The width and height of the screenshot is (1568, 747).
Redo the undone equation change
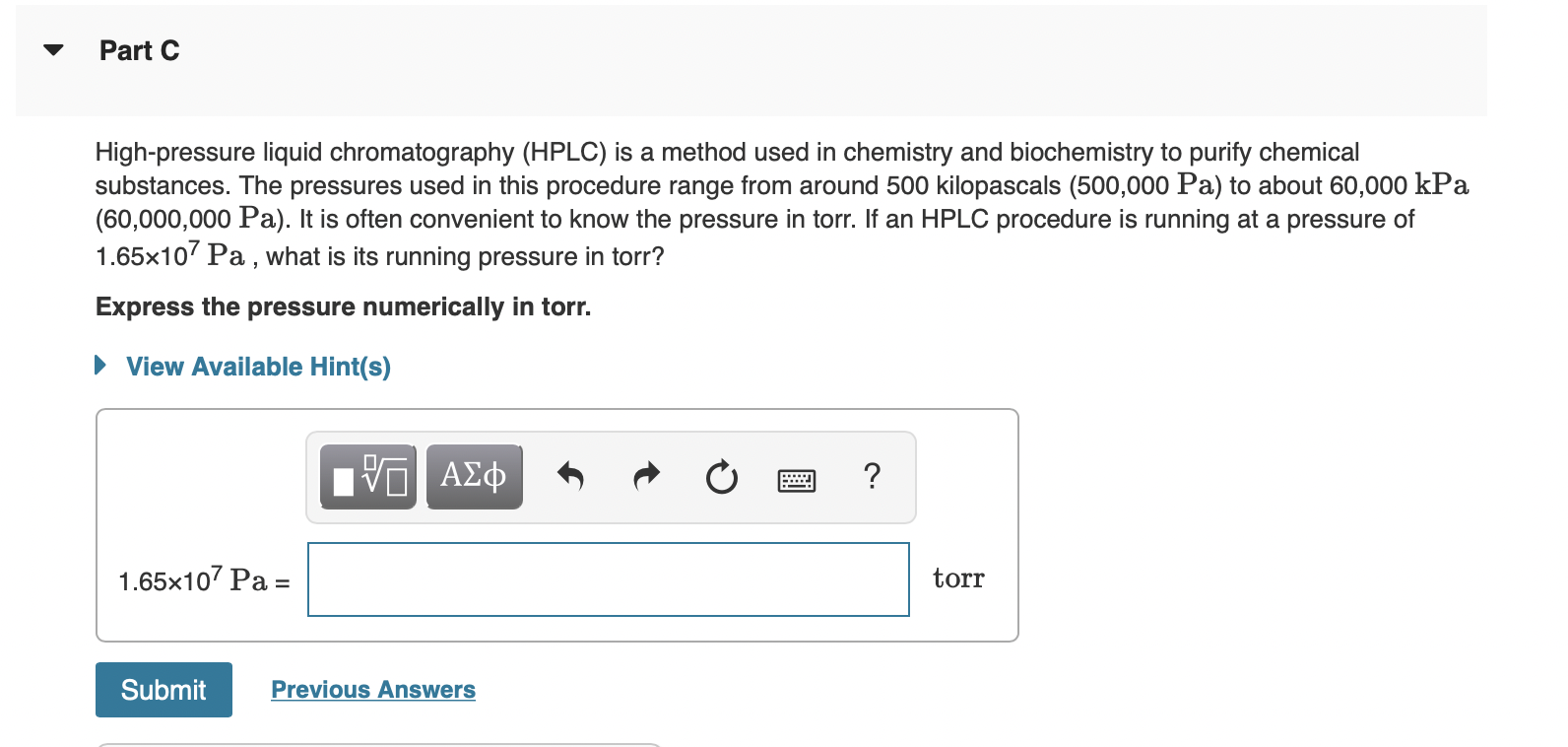(x=646, y=477)
